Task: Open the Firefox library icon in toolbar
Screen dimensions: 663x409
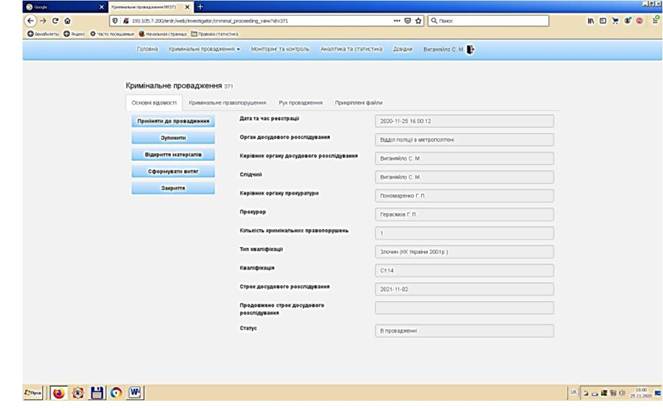Action: coord(591,21)
